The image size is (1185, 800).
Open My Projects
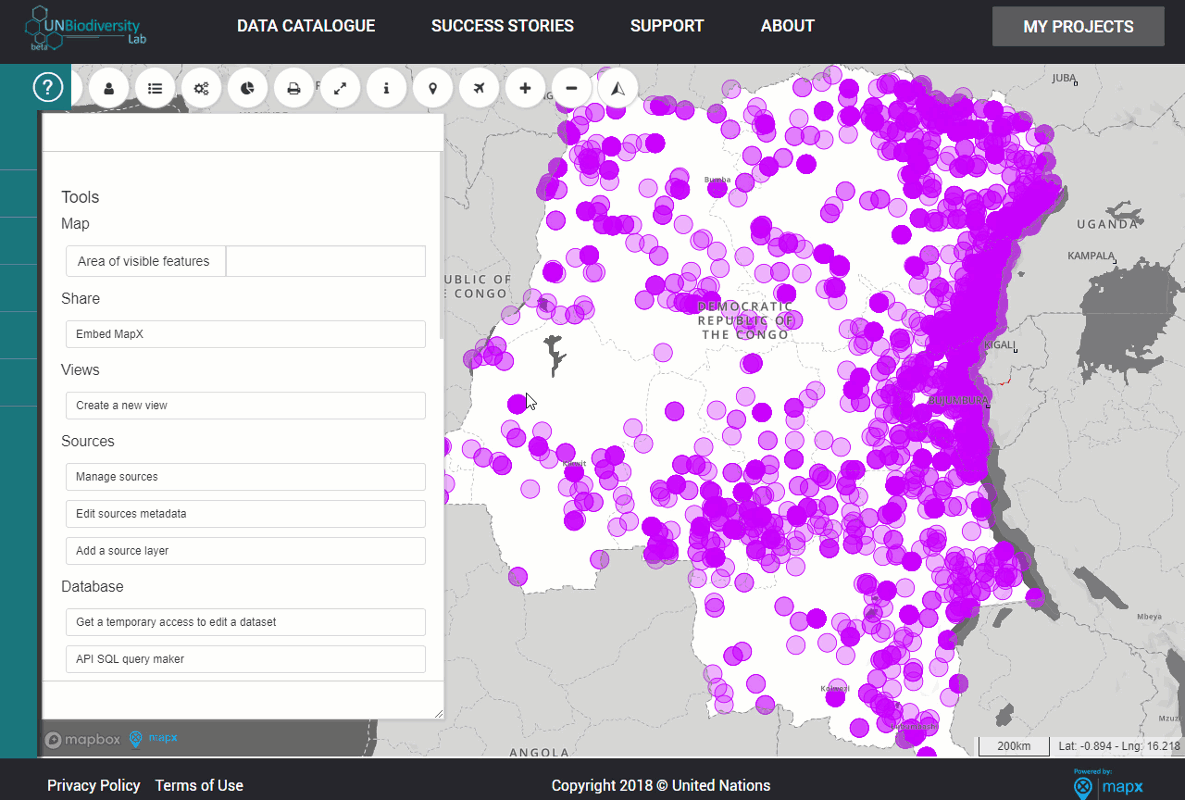[1078, 26]
